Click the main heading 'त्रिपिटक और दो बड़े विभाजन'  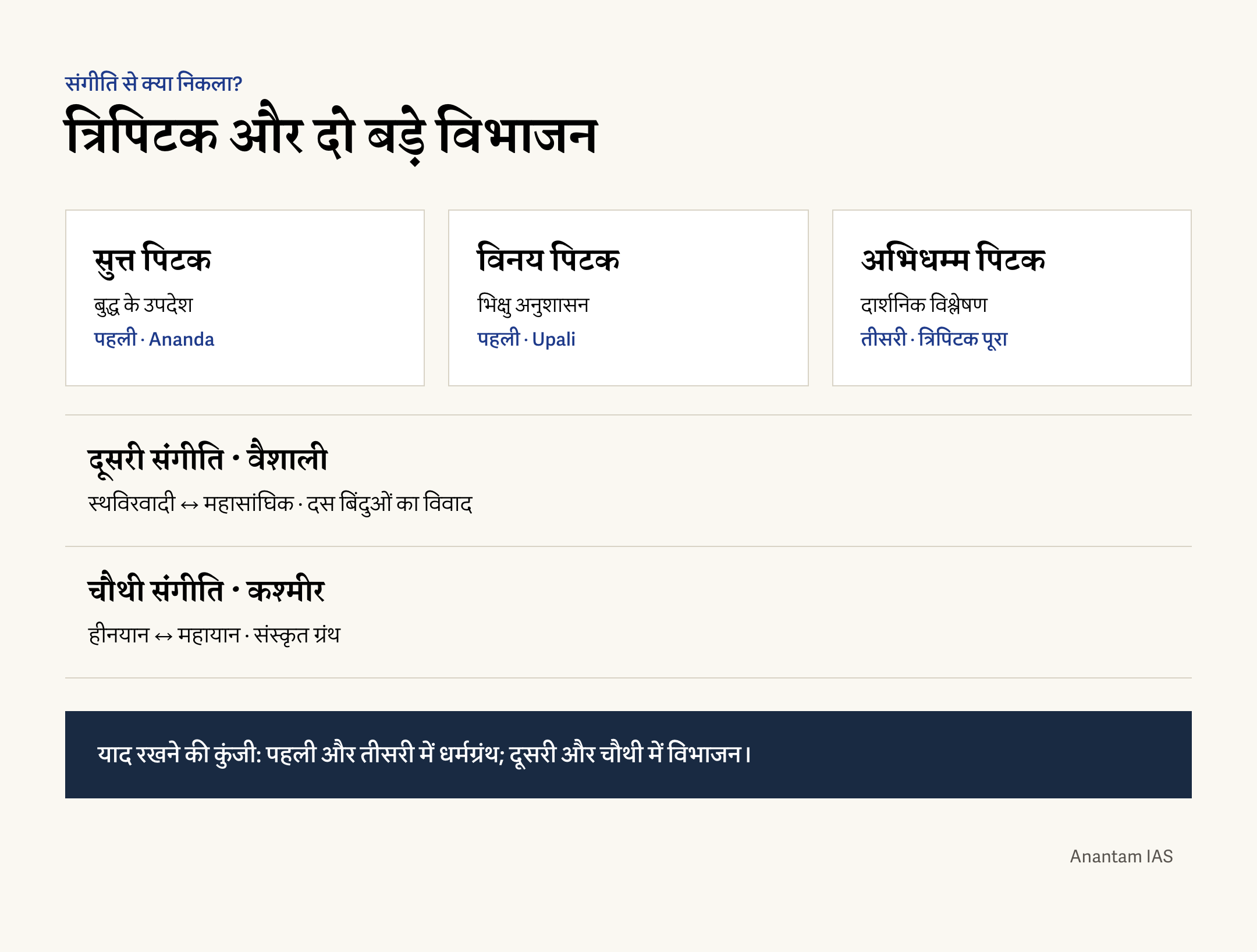331,134
